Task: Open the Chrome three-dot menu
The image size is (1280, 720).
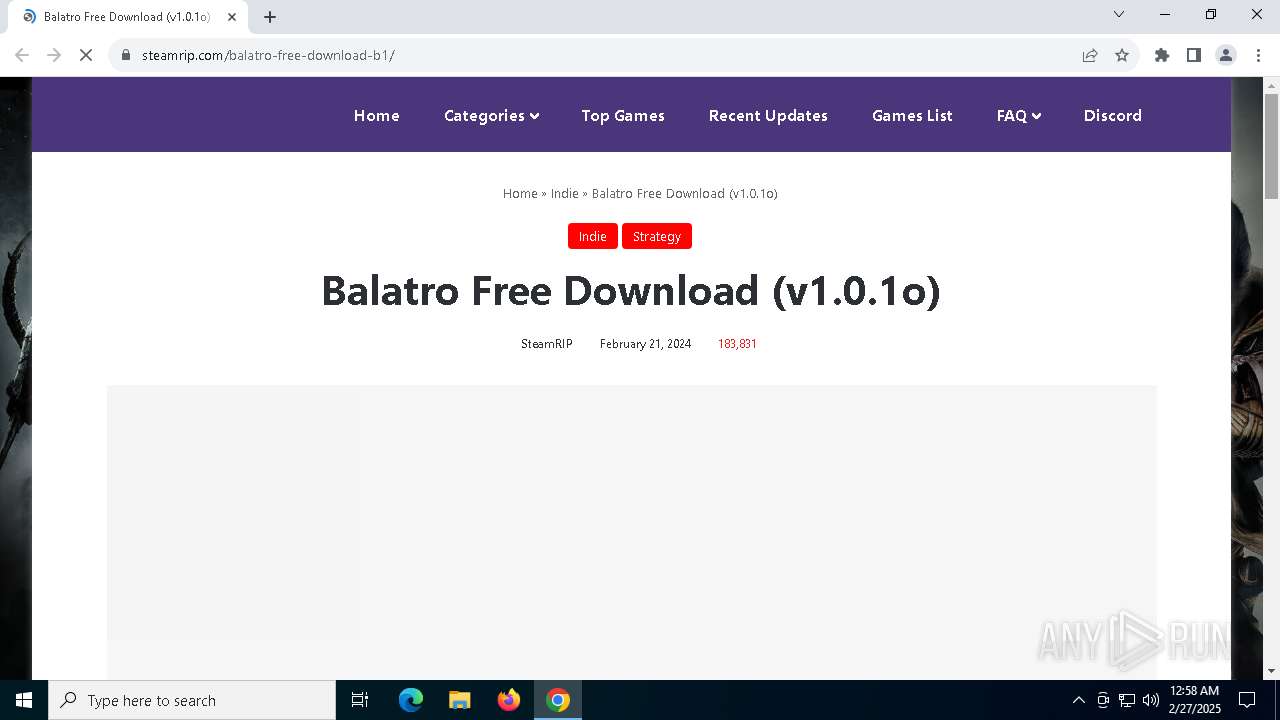Action: pos(1258,55)
